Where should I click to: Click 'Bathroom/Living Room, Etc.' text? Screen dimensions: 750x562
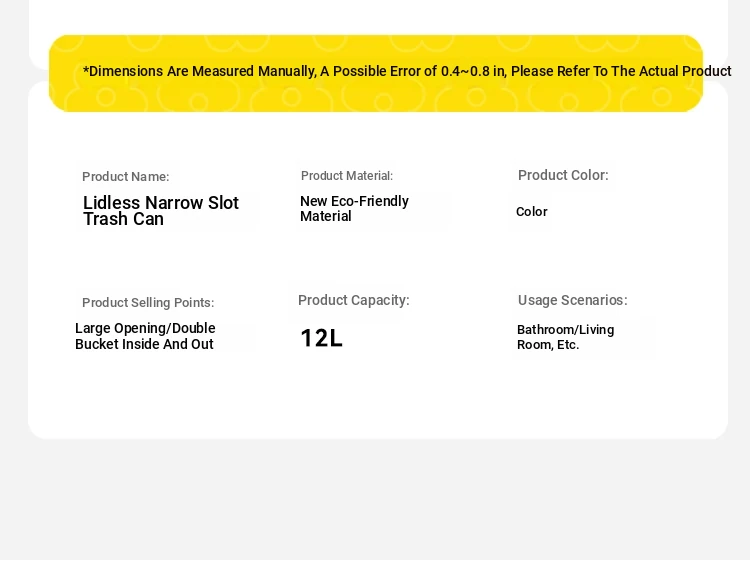566,337
